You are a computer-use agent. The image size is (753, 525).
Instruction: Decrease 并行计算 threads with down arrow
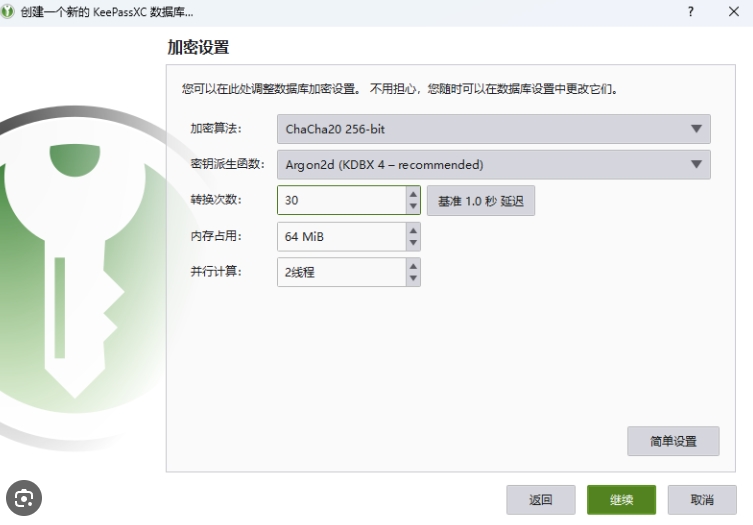[x=413, y=279]
